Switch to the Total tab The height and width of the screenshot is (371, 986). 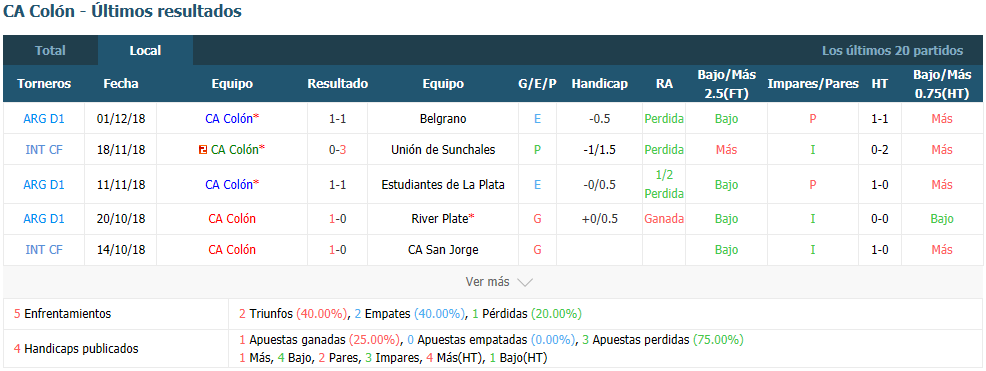(50, 50)
